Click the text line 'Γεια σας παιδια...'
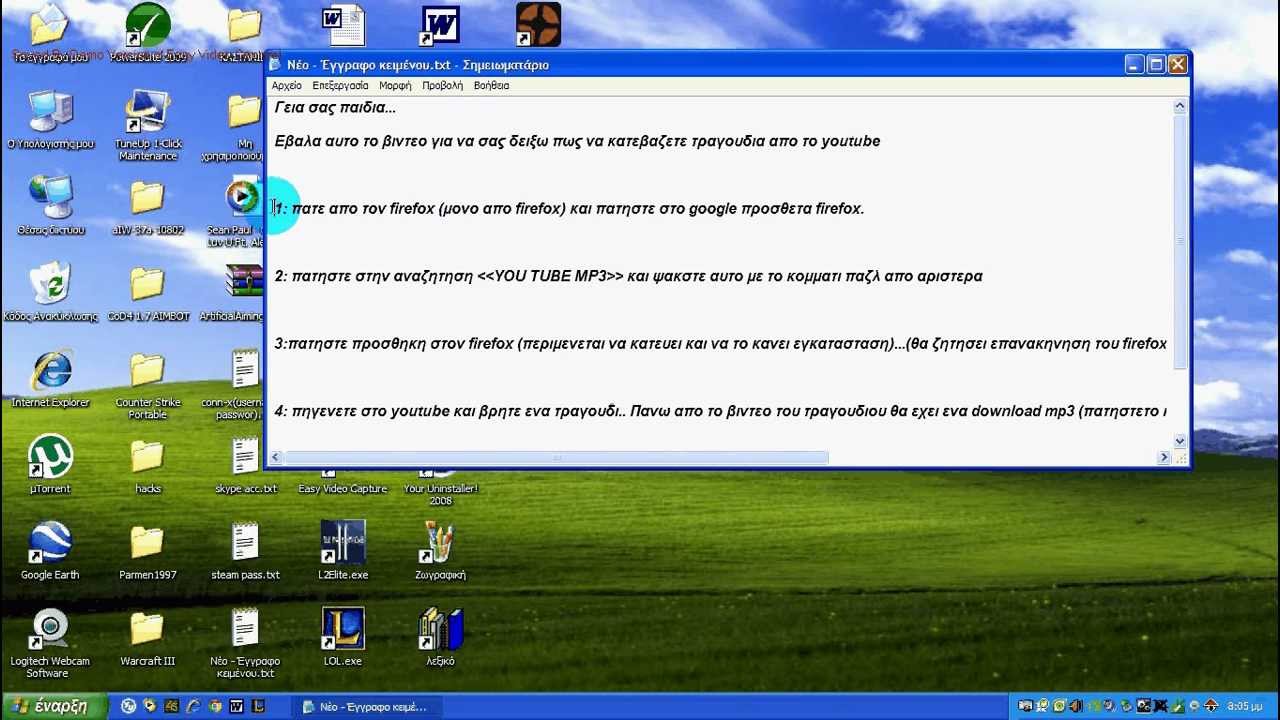 point(335,108)
